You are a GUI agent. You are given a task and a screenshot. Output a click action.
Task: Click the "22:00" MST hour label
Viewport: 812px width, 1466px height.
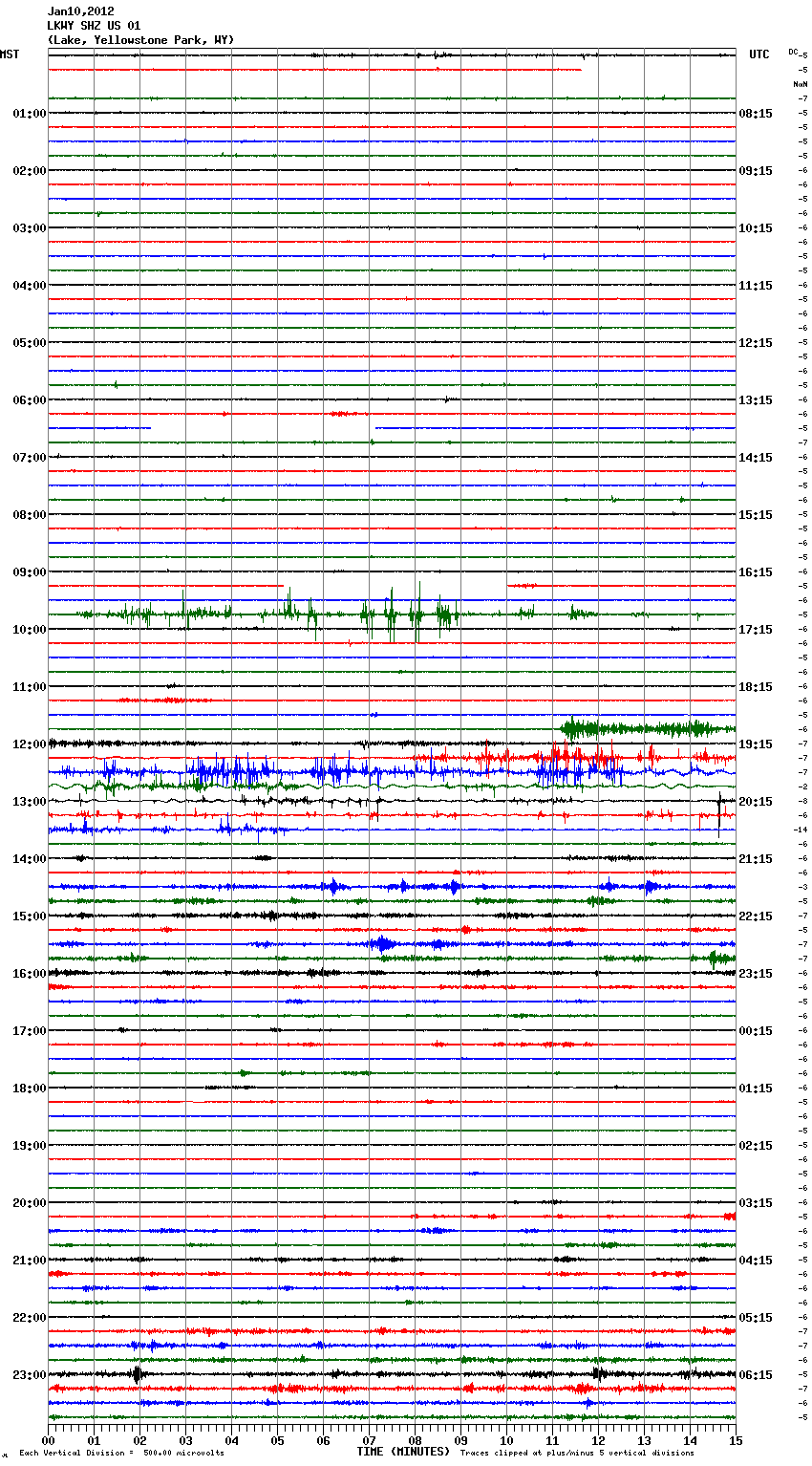coord(30,1318)
